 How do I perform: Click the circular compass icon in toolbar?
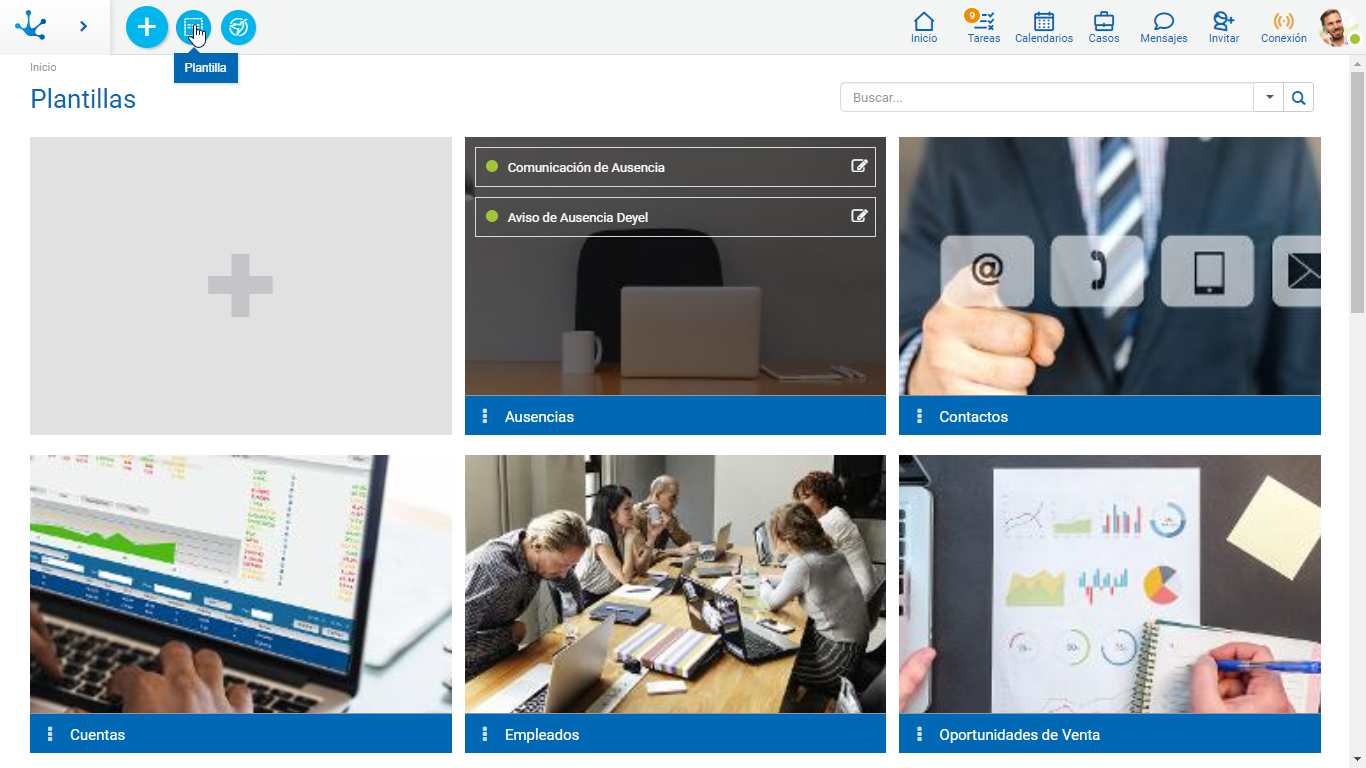click(238, 27)
